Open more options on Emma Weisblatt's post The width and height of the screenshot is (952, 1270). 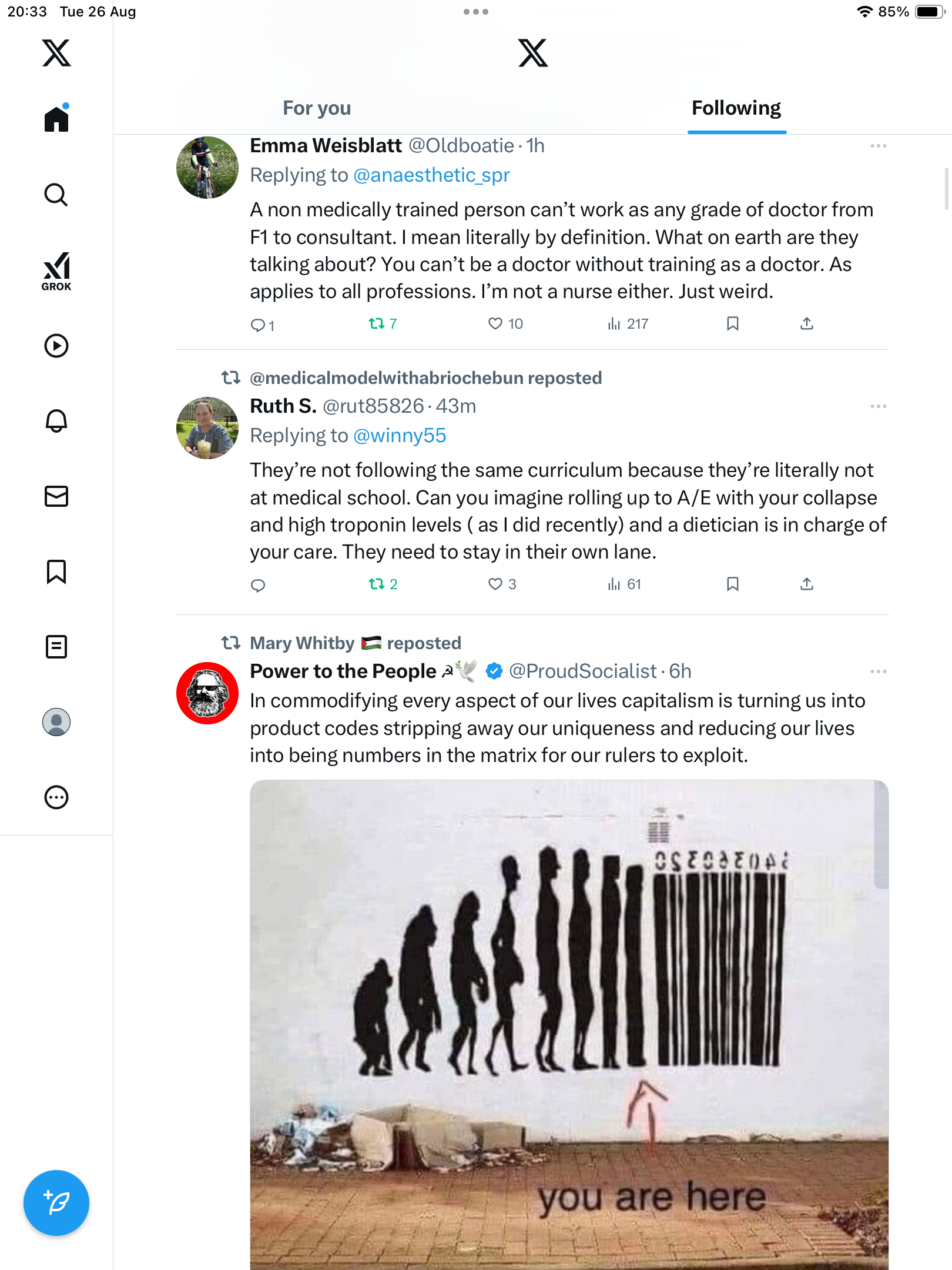878,146
